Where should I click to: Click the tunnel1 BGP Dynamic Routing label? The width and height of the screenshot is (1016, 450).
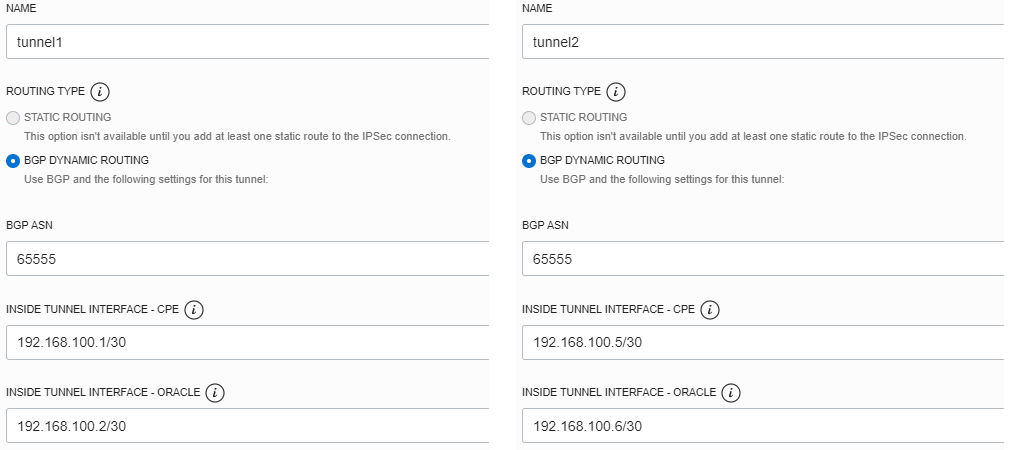tap(86, 160)
